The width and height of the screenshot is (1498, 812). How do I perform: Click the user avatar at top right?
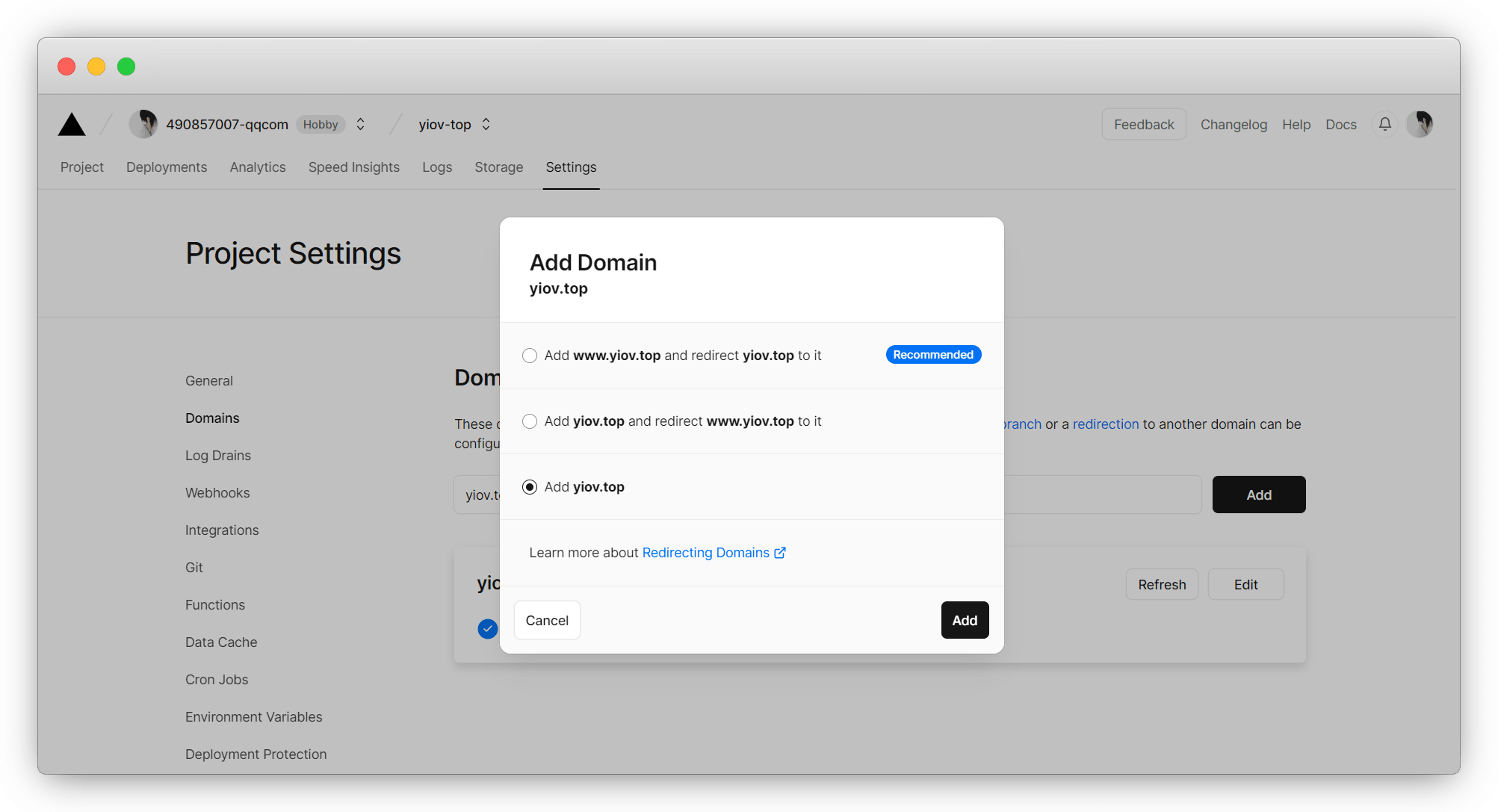(x=1419, y=124)
